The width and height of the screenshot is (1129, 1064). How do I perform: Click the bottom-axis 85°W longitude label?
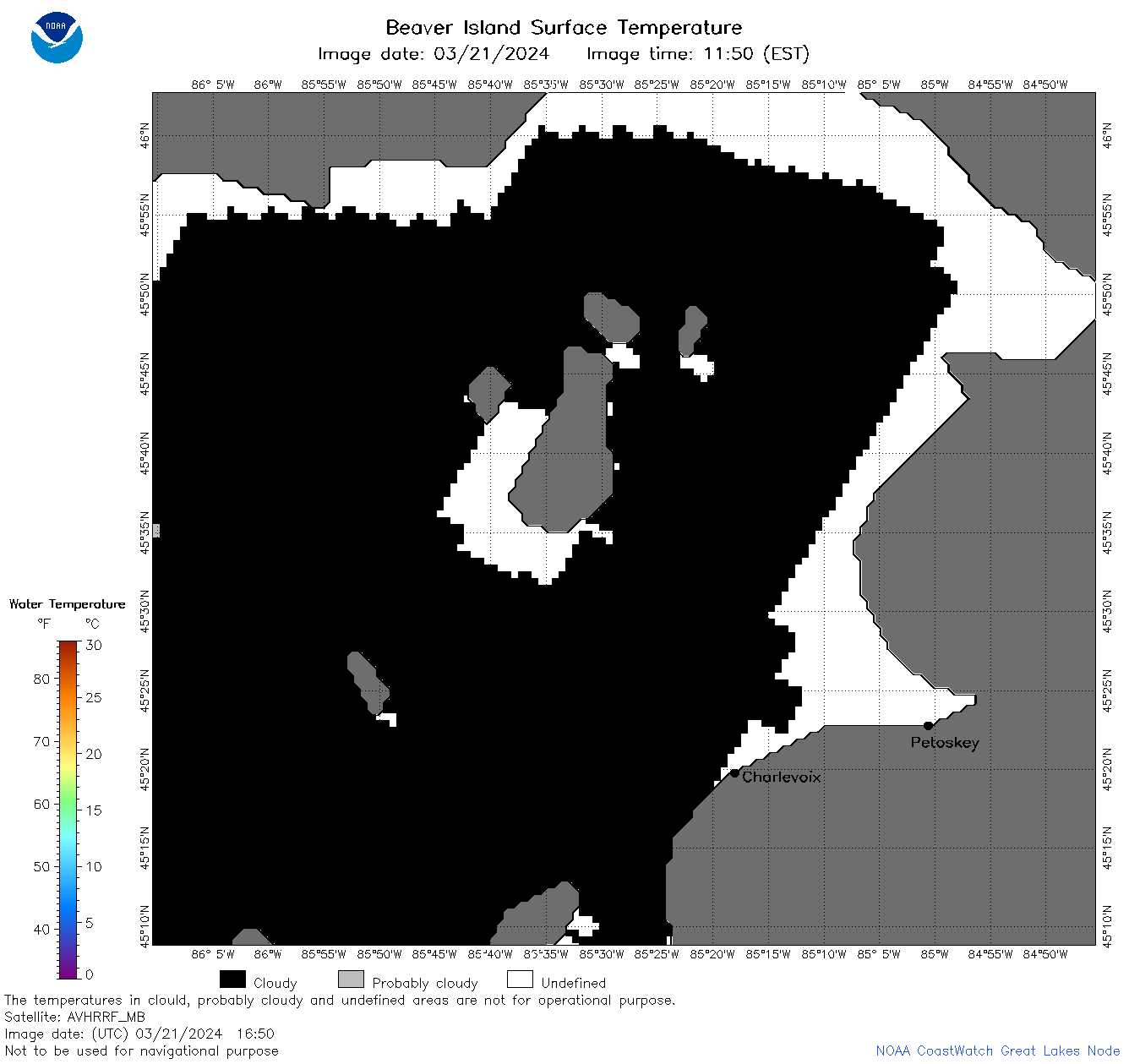click(x=935, y=954)
